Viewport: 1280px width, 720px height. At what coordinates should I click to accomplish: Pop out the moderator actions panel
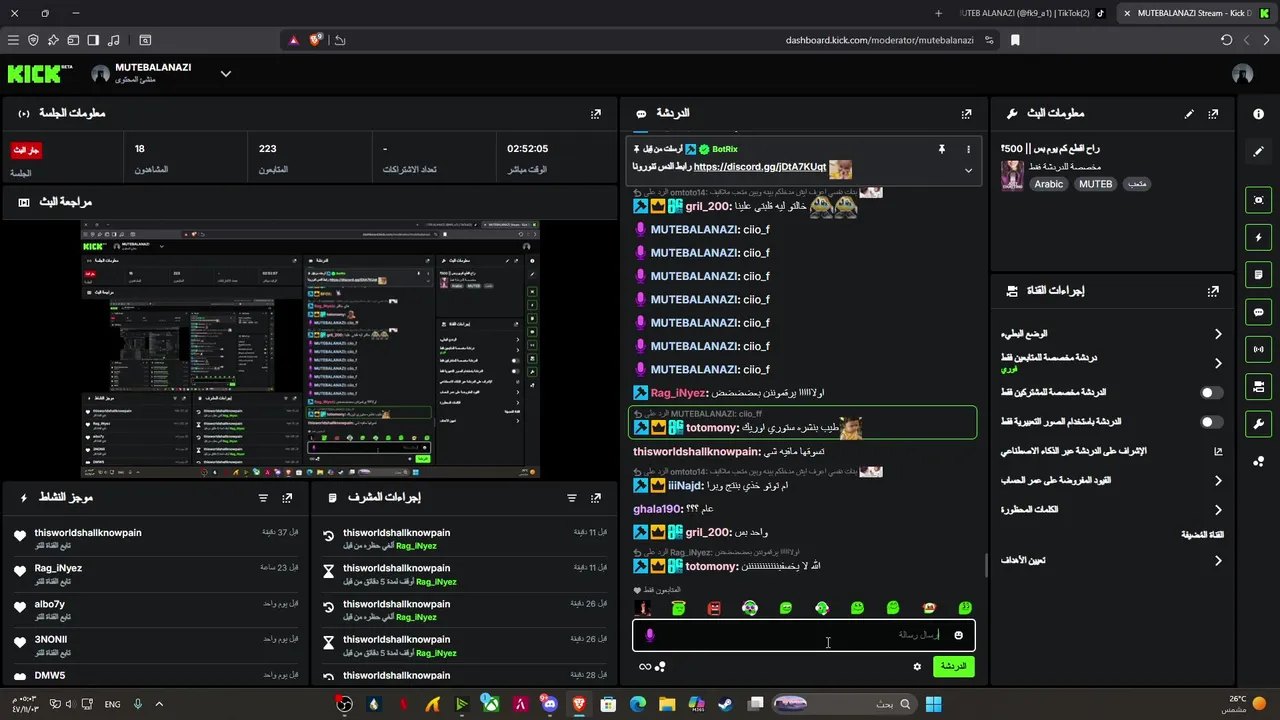(596, 498)
